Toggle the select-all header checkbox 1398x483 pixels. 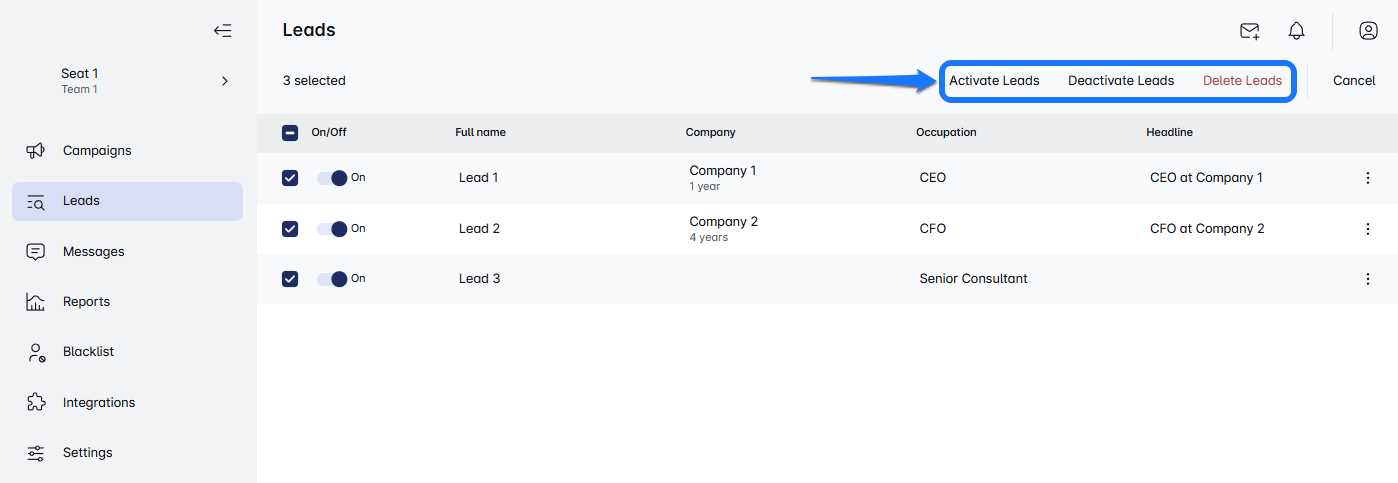(290, 132)
